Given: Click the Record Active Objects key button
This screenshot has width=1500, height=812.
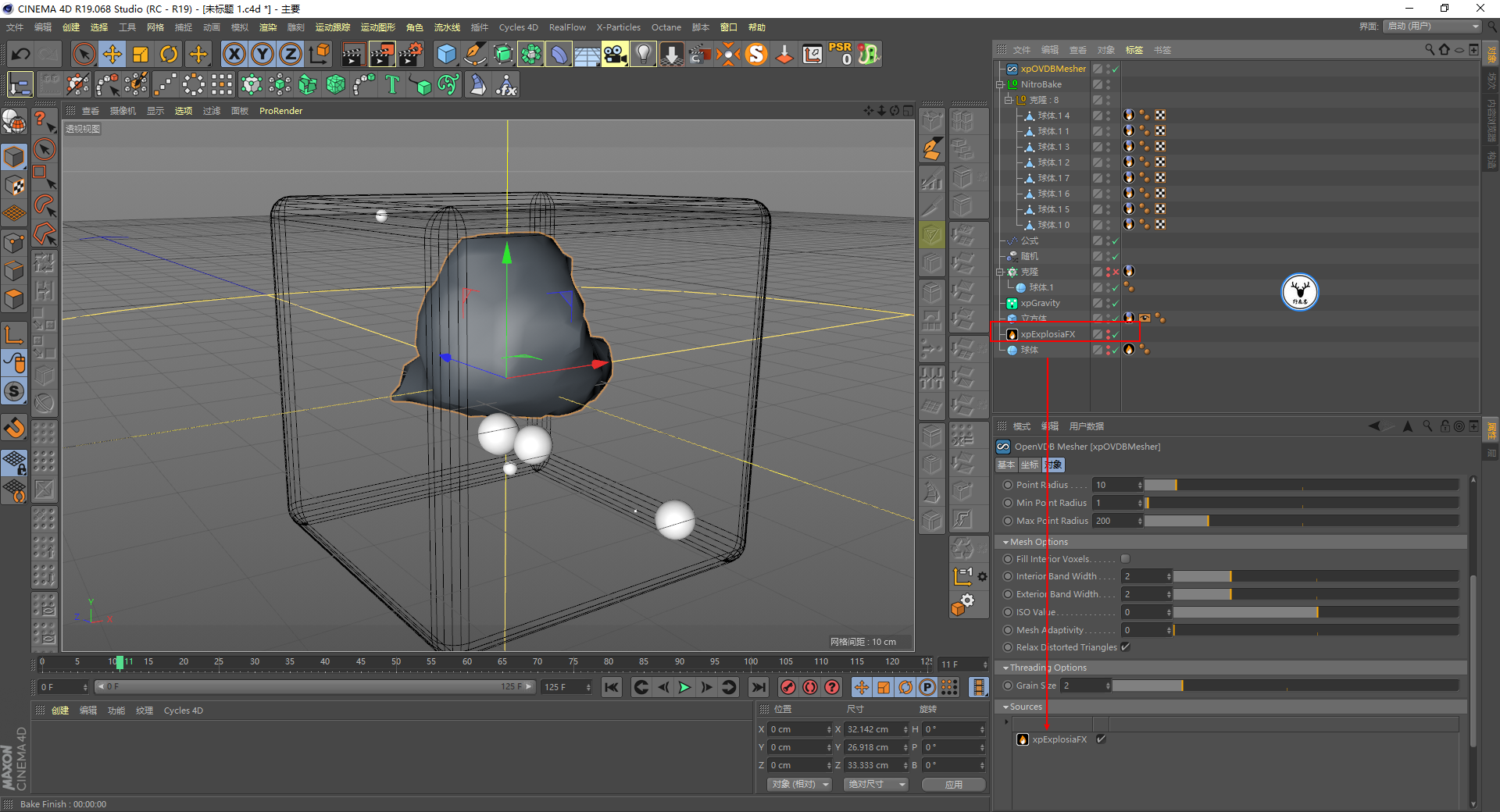Looking at the screenshot, I should pyautogui.click(x=788, y=687).
